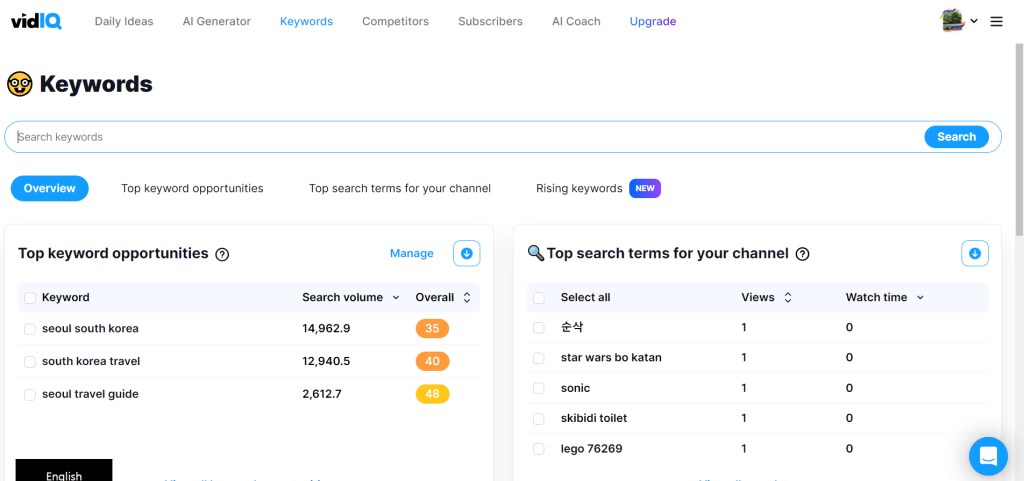Expand the Search volume sort dropdown
The height and width of the screenshot is (481, 1024).
tap(396, 298)
